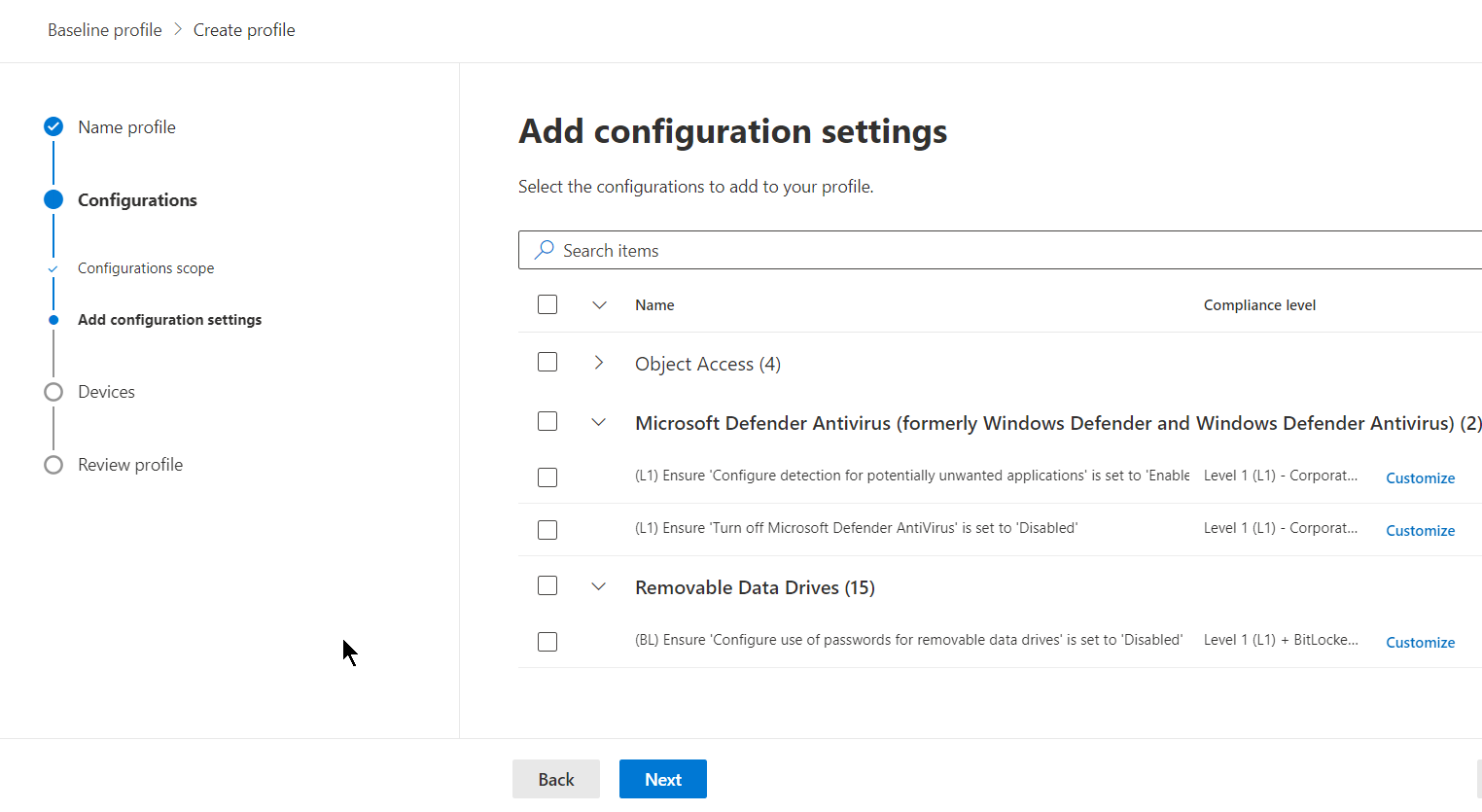1482x812 pixels.
Task: Expand the Object Access group
Action: (x=598, y=361)
